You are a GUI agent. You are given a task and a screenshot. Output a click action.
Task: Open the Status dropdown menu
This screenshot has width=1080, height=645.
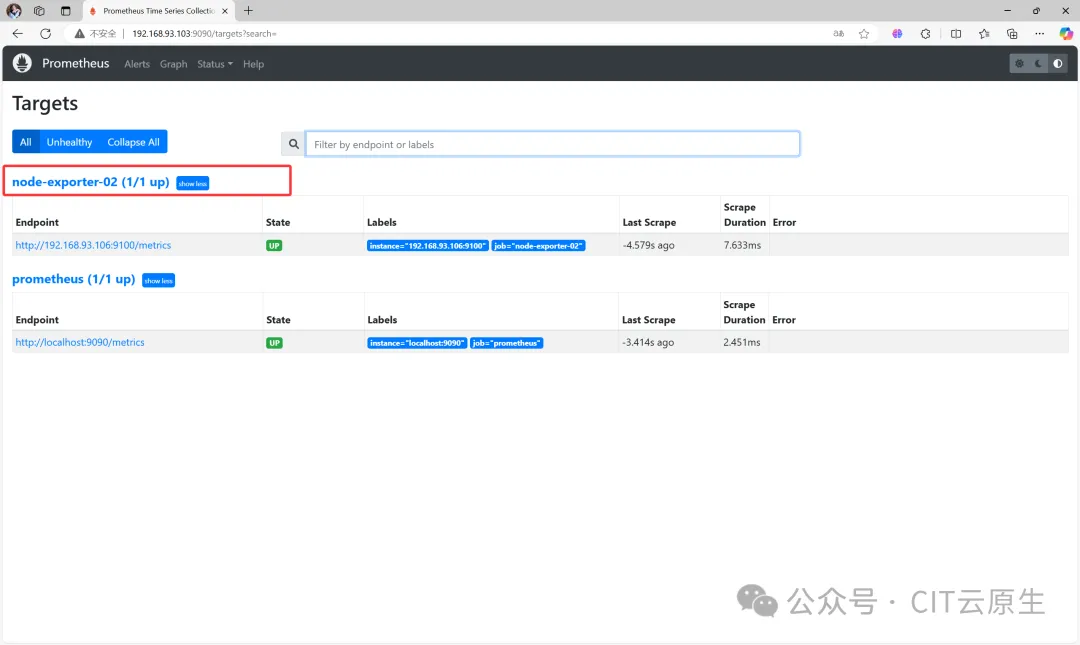tap(215, 64)
